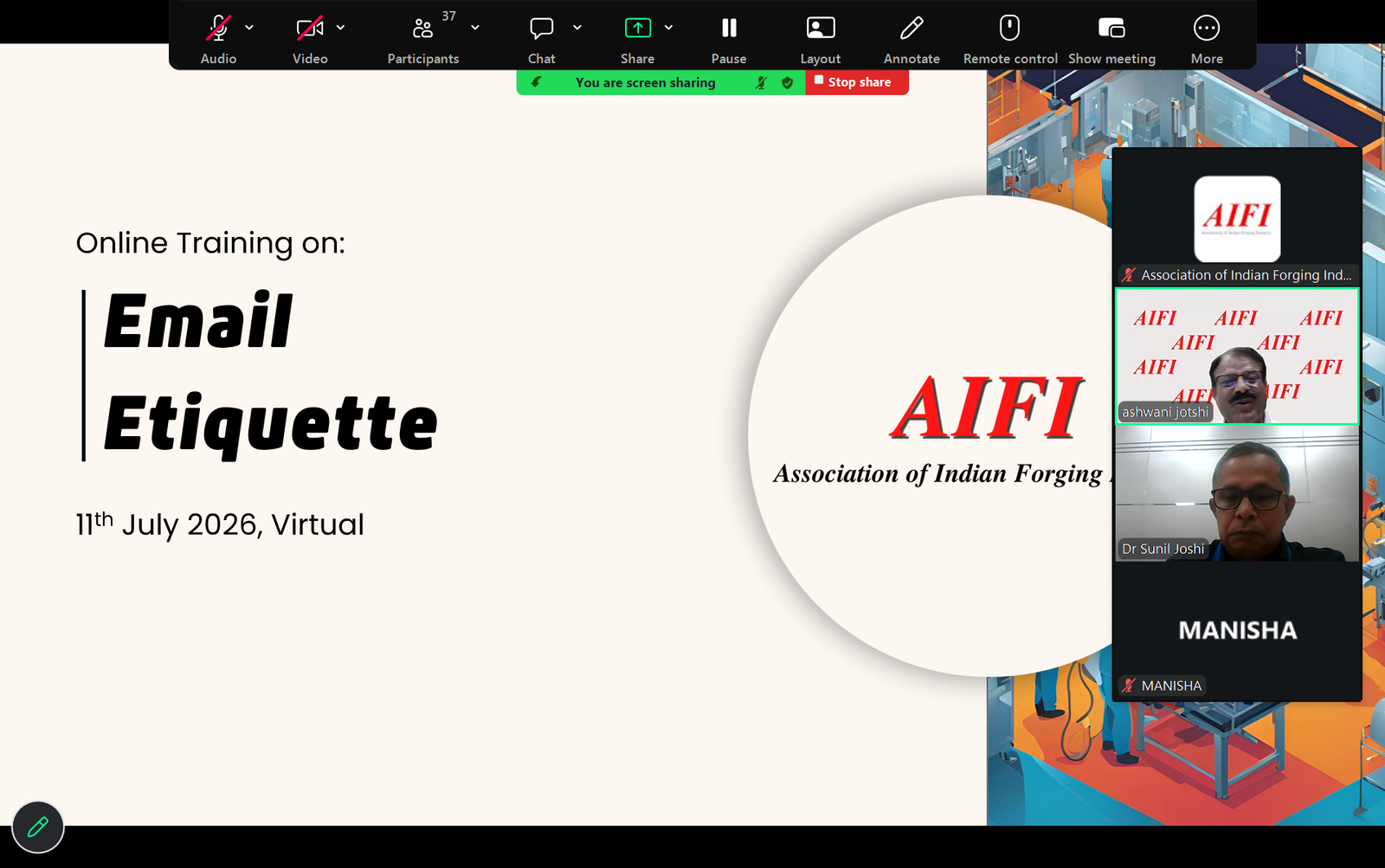Screen dimensions: 1385x868
Task: Click the Show meeting icon
Action: pyautogui.click(x=1111, y=29)
